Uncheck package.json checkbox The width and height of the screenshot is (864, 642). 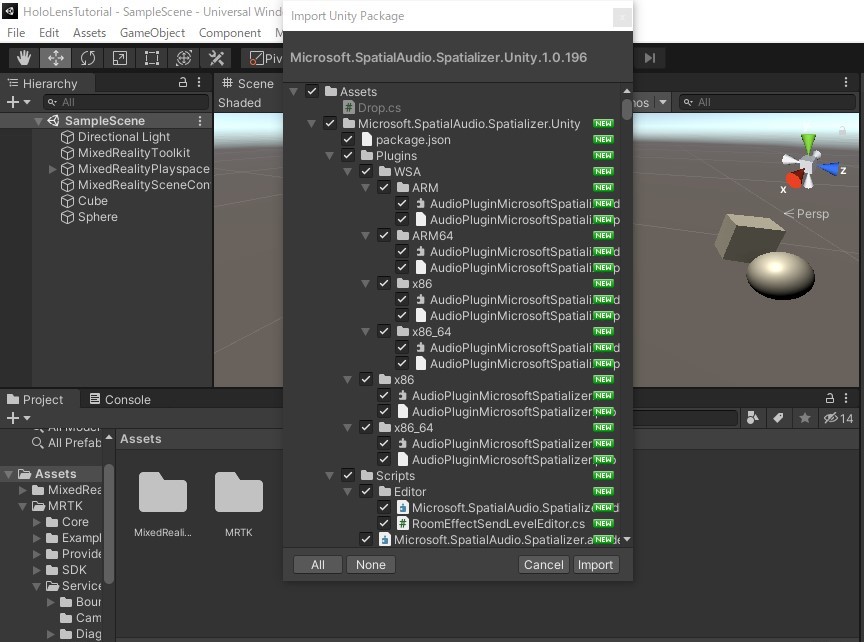tap(348, 139)
